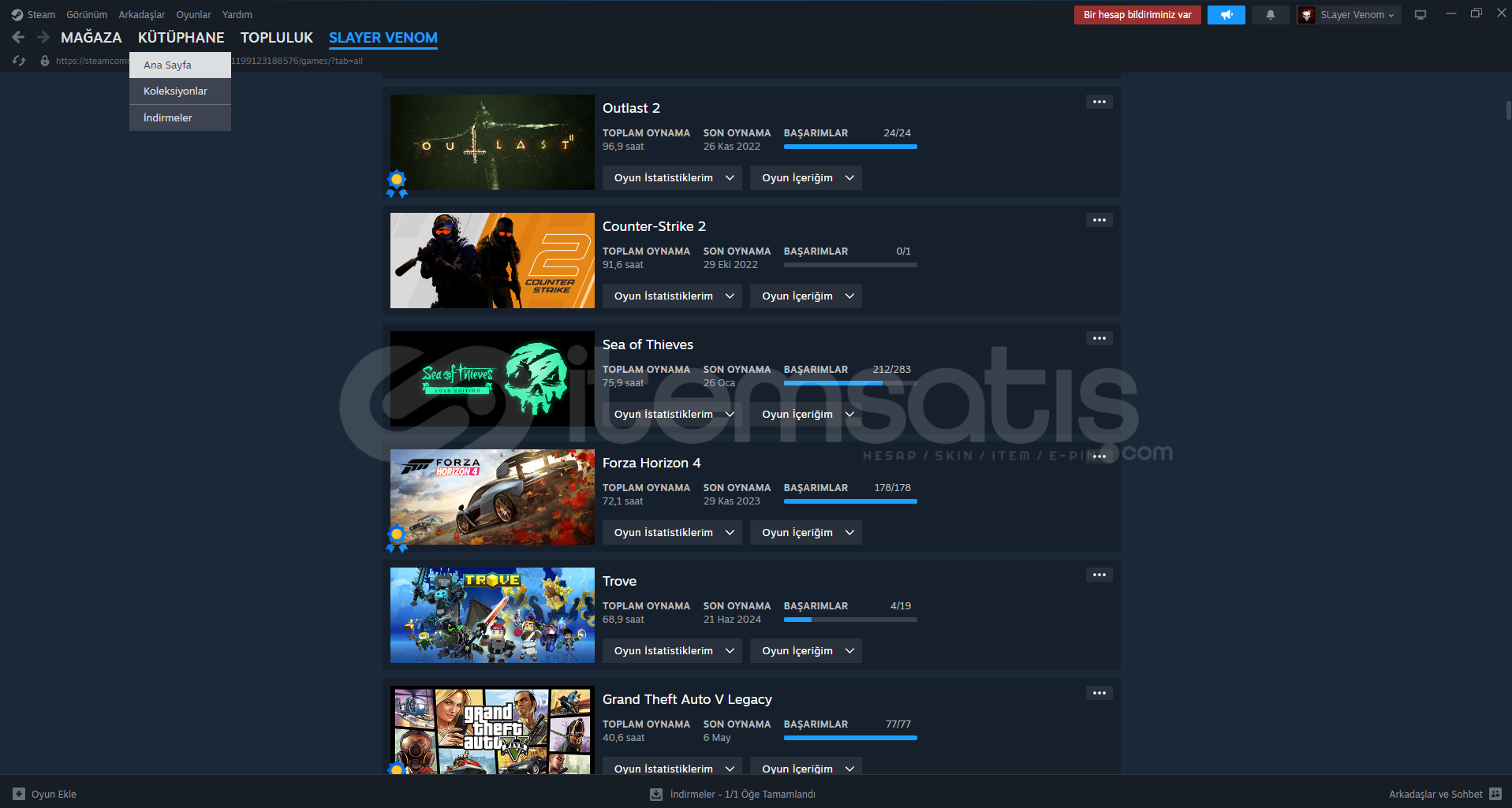Expand Counter-Strike 2 Oyun İçeriğim dropdown
The width and height of the screenshot is (1512, 808).
click(806, 296)
